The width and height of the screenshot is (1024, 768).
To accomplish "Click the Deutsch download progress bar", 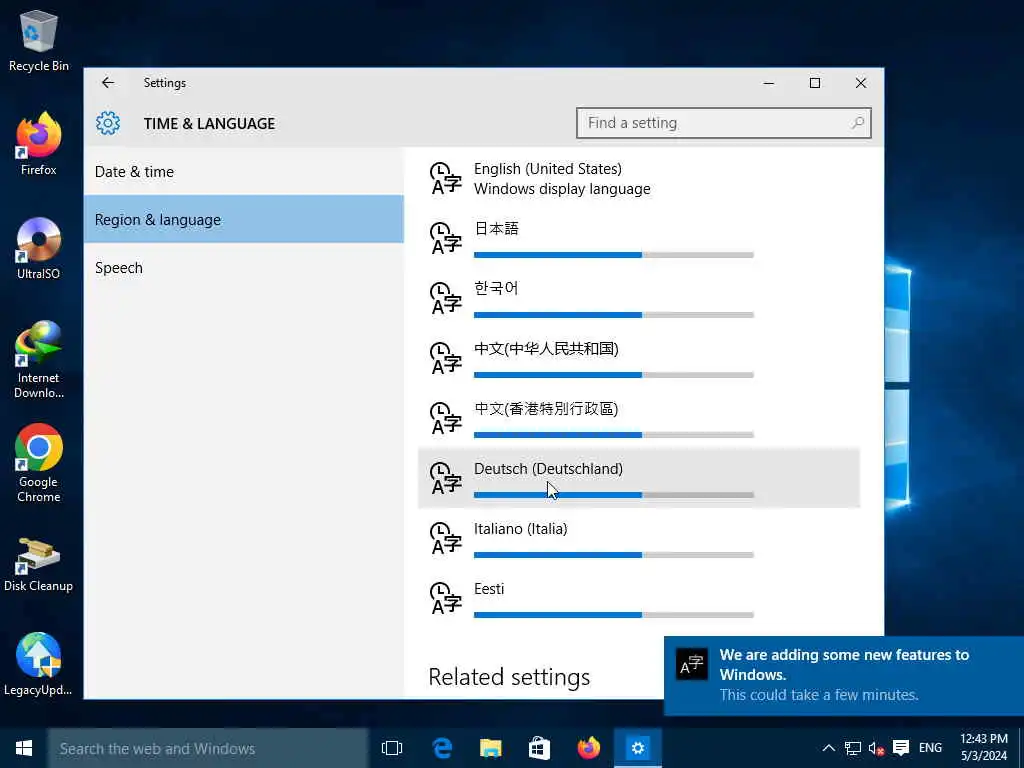I will (614, 495).
